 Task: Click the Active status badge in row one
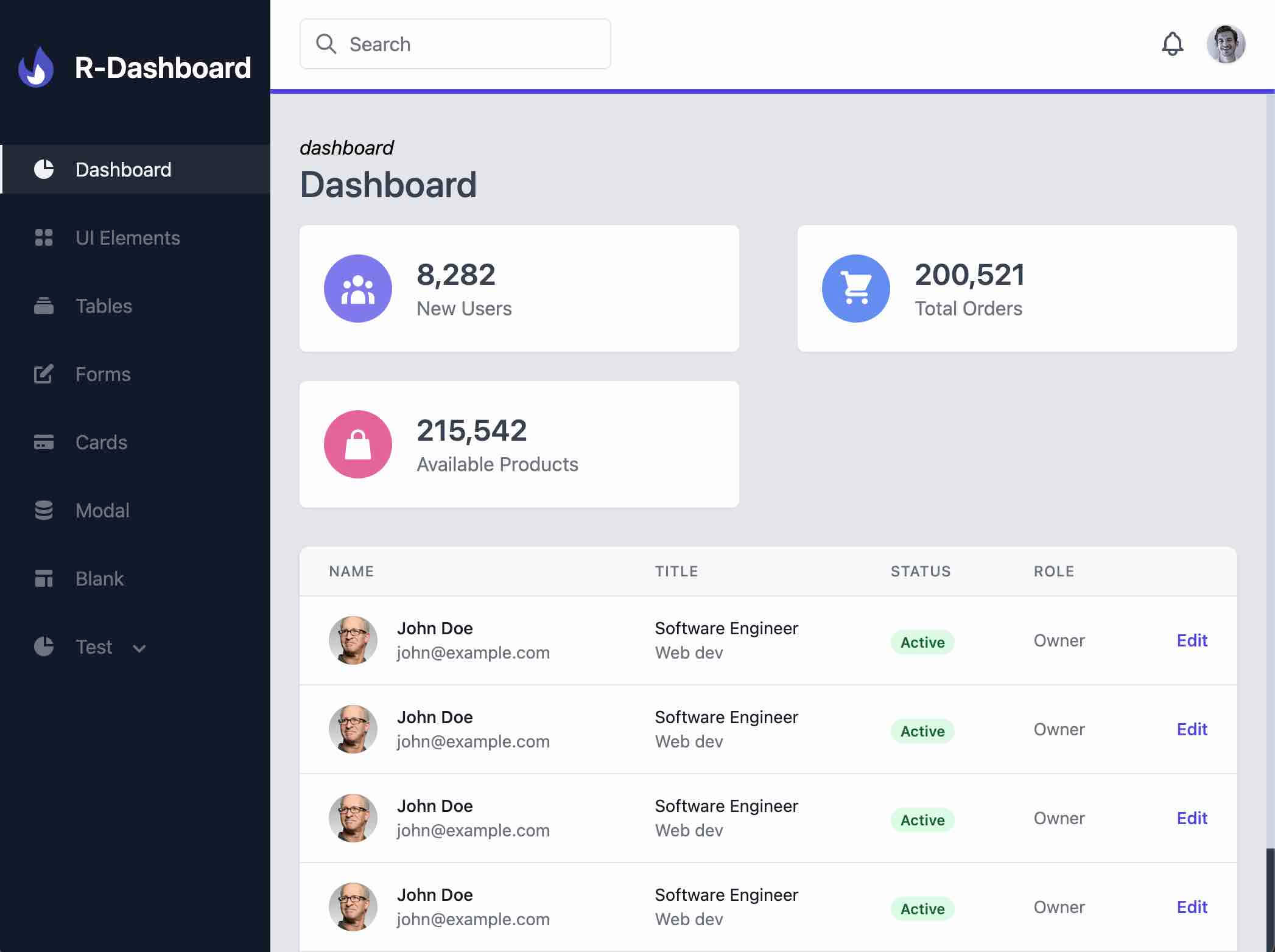[x=922, y=642]
